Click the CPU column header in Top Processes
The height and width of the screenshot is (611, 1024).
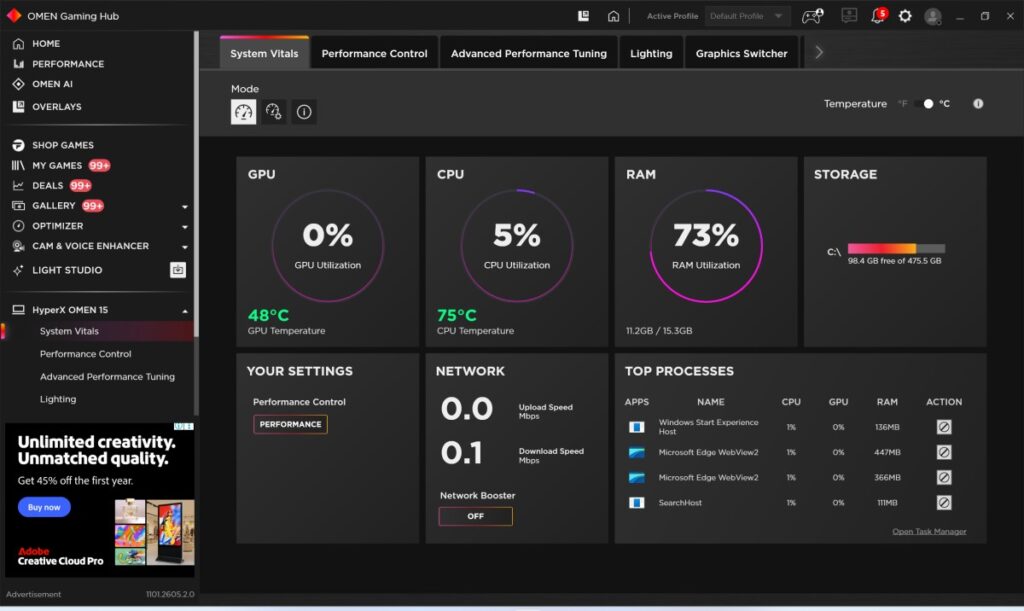791,402
